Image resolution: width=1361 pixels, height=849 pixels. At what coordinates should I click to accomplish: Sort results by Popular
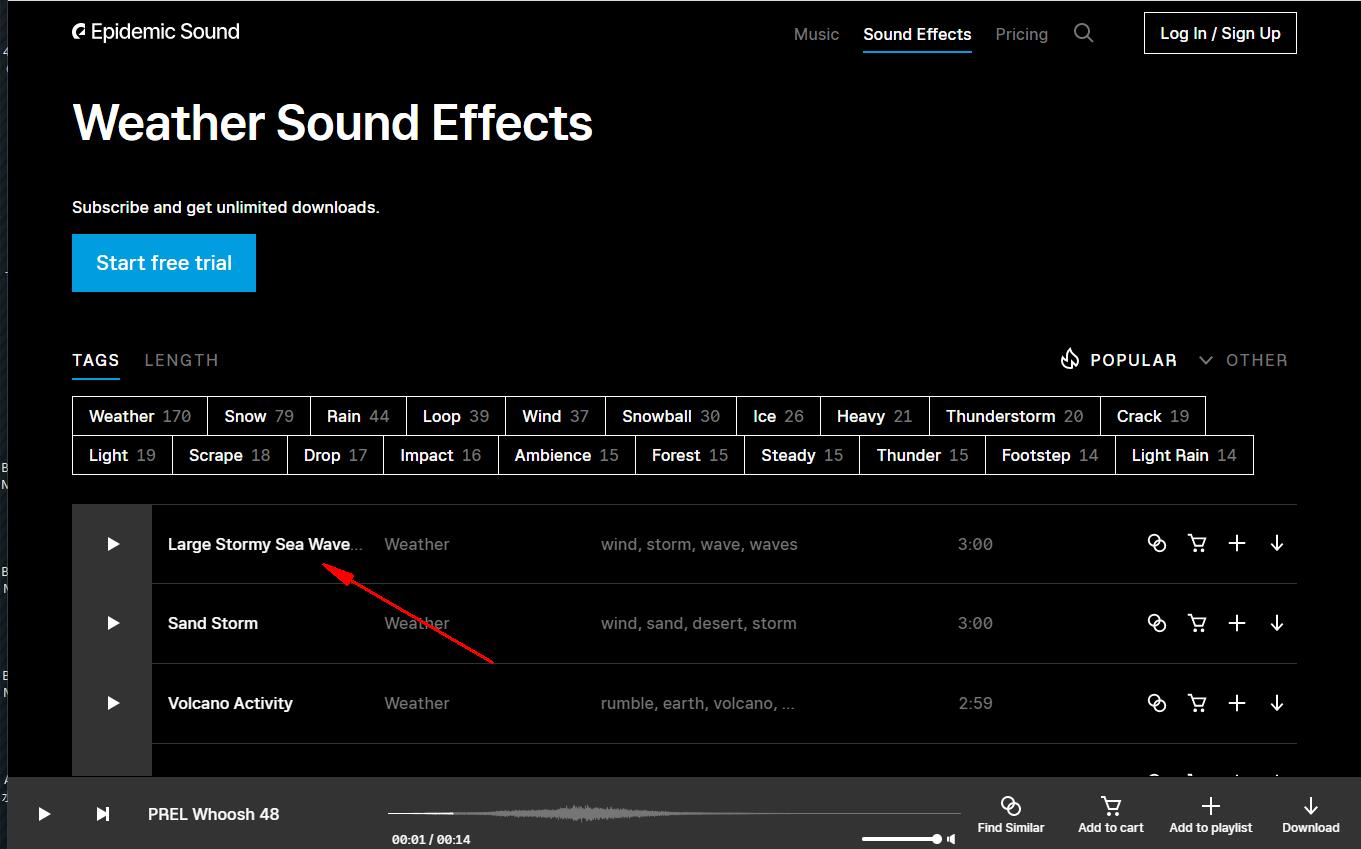click(1119, 360)
